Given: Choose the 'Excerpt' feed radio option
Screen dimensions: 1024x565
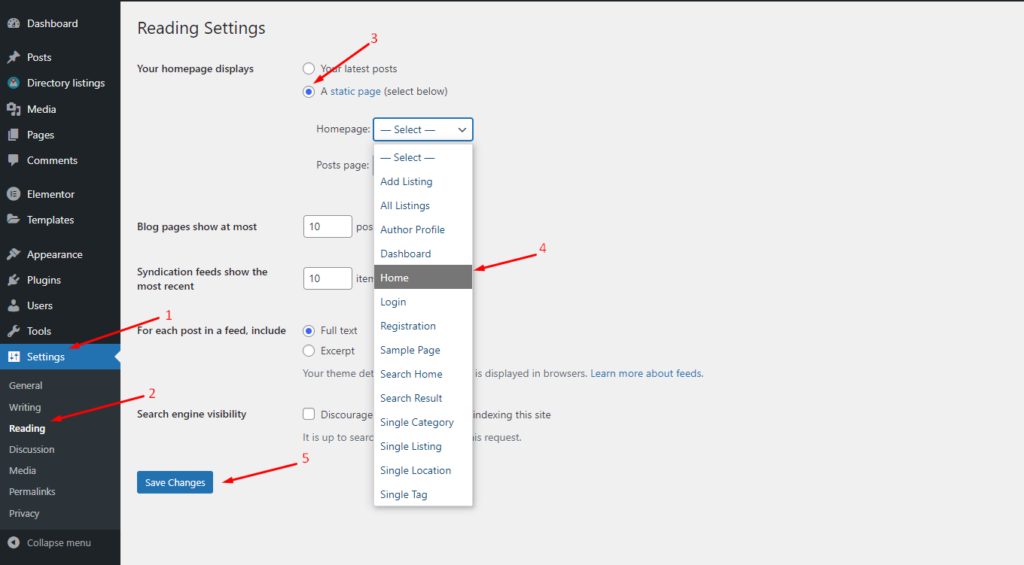Looking at the screenshot, I should point(309,351).
